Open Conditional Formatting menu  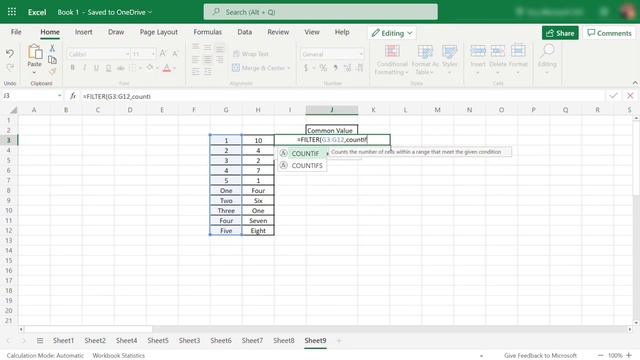click(x=392, y=60)
